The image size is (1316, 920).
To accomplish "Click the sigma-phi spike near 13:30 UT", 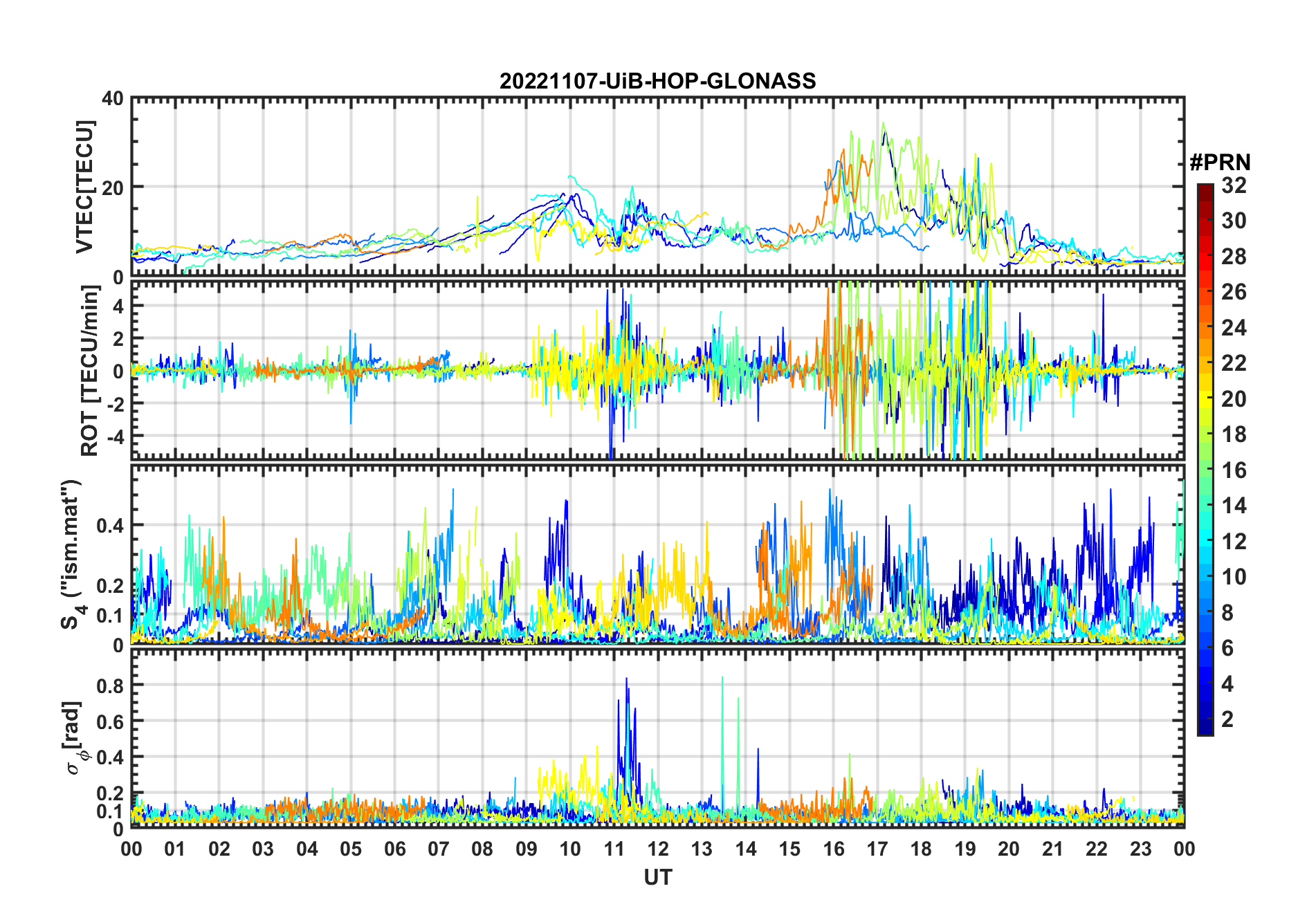I will [x=722, y=678].
